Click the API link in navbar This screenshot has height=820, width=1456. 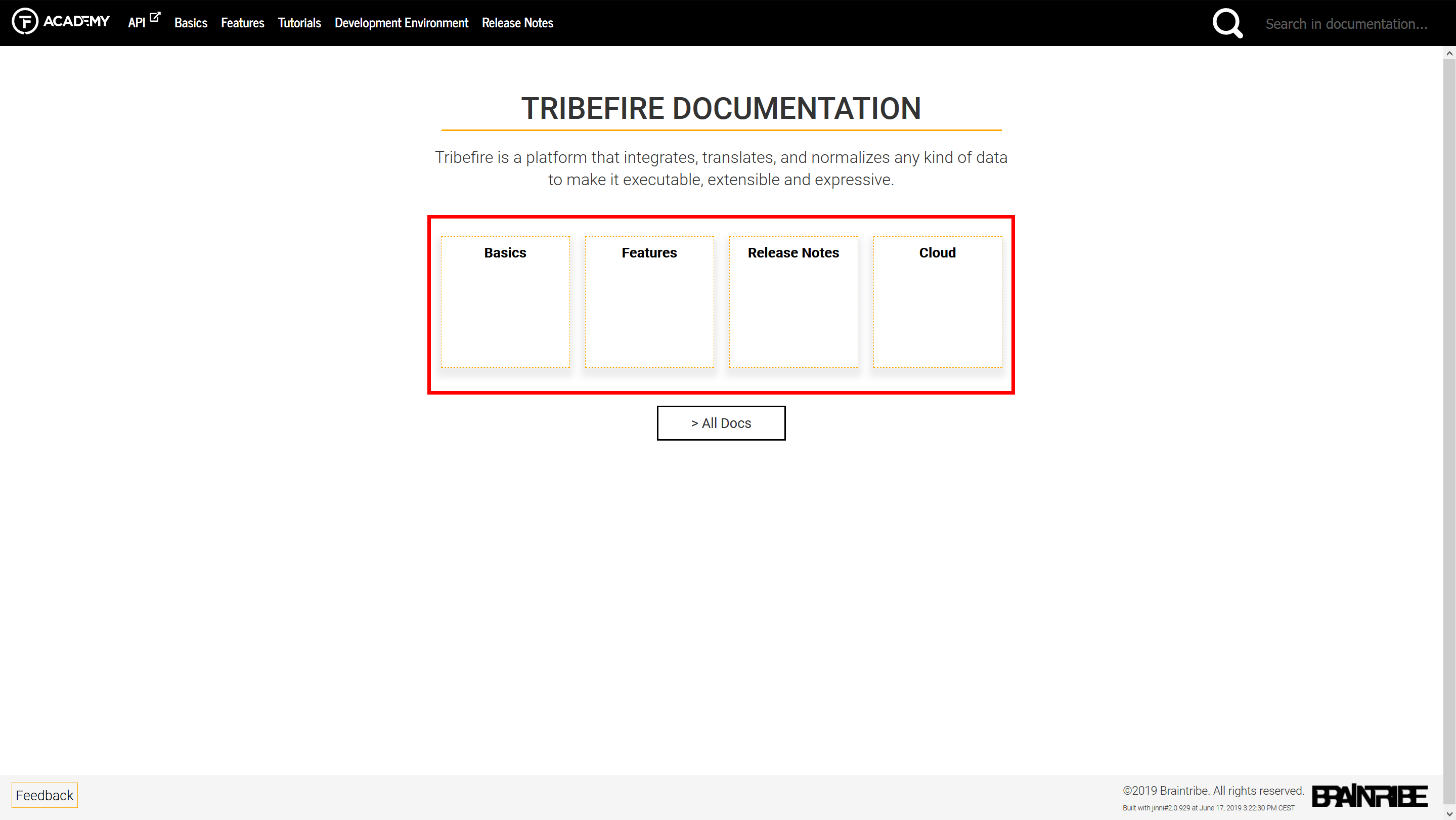click(x=137, y=23)
